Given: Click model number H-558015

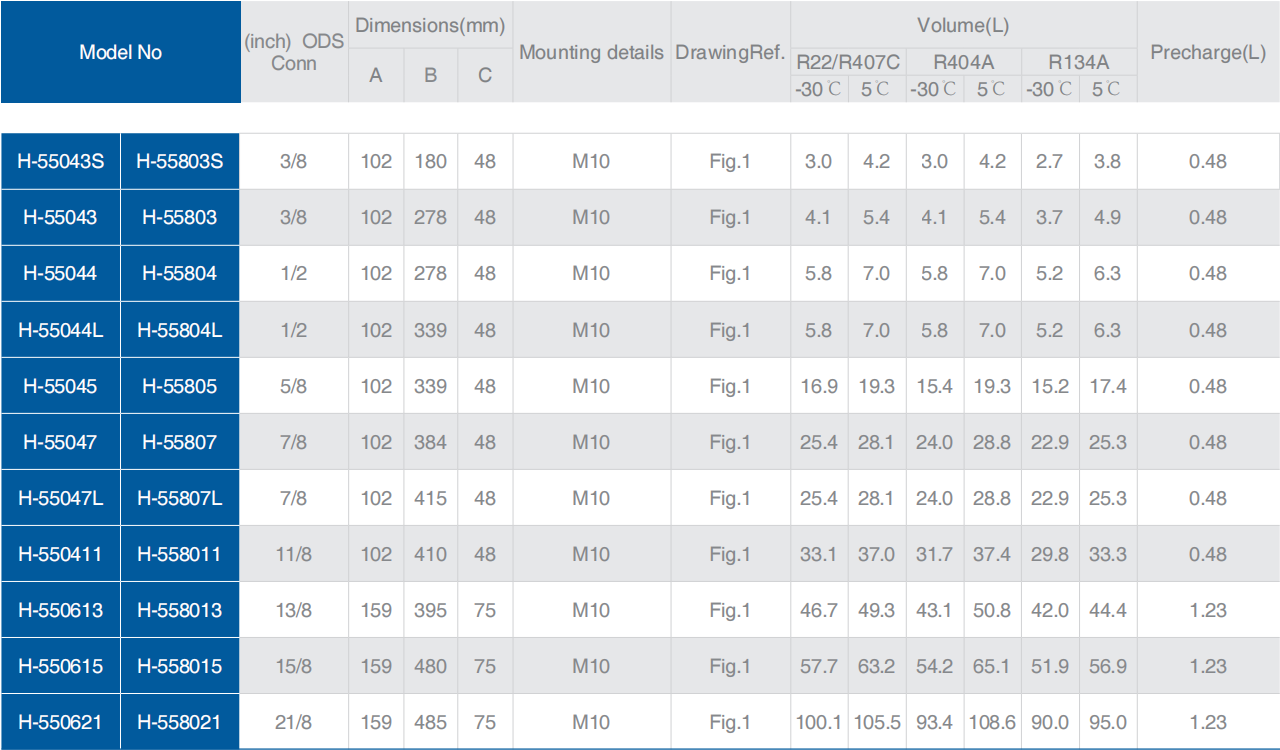Looking at the screenshot, I should (180, 666).
